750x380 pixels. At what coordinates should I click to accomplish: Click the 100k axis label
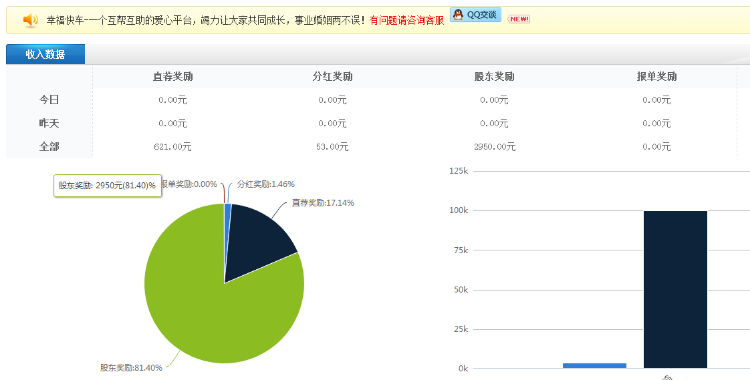459,211
